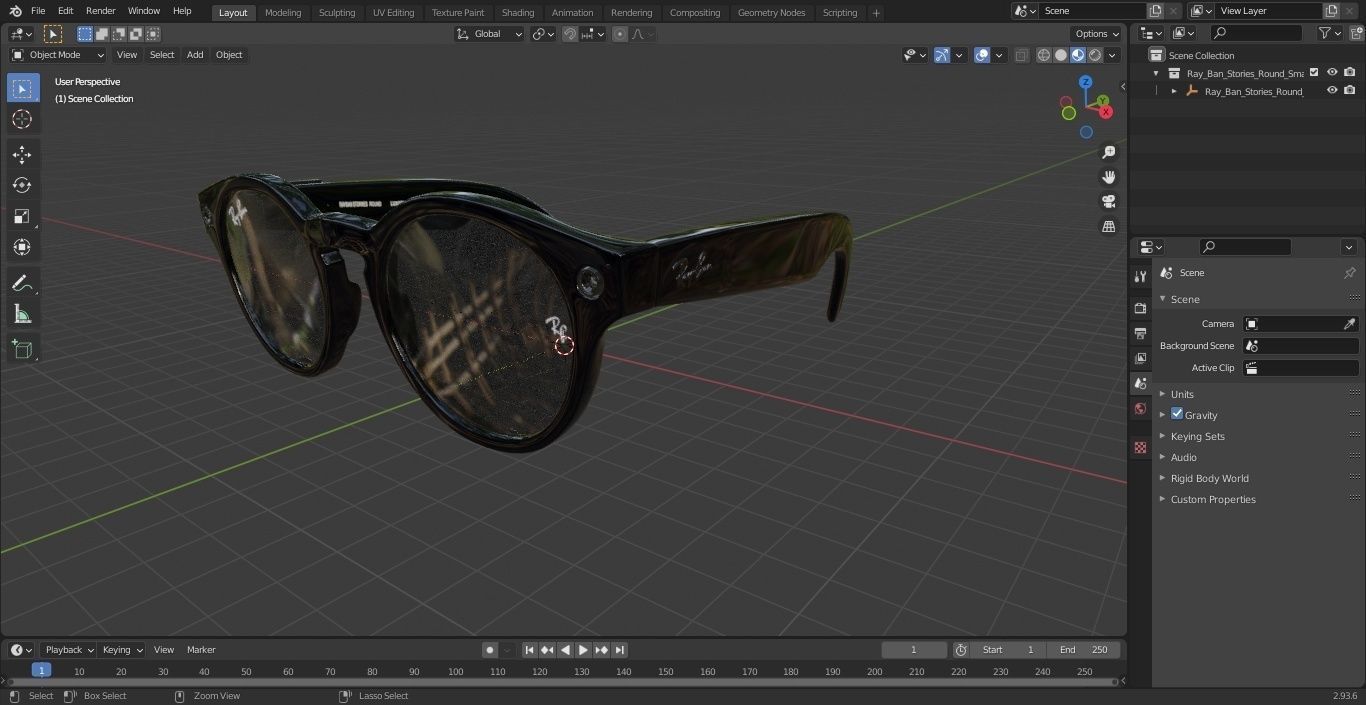The height and width of the screenshot is (705, 1366).
Task: Toggle X-ray display
Action: [x=1021, y=55]
